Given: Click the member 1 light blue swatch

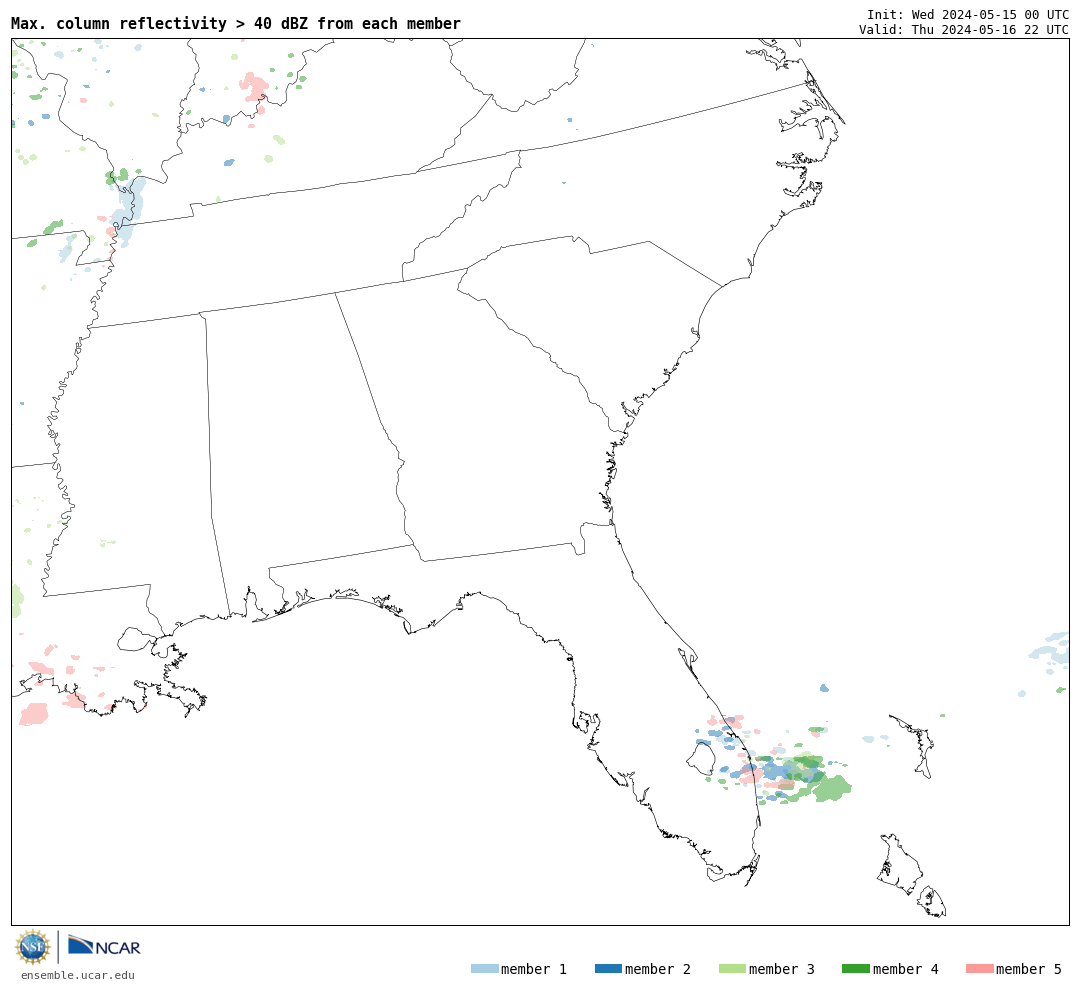Looking at the screenshot, I should point(484,969).
